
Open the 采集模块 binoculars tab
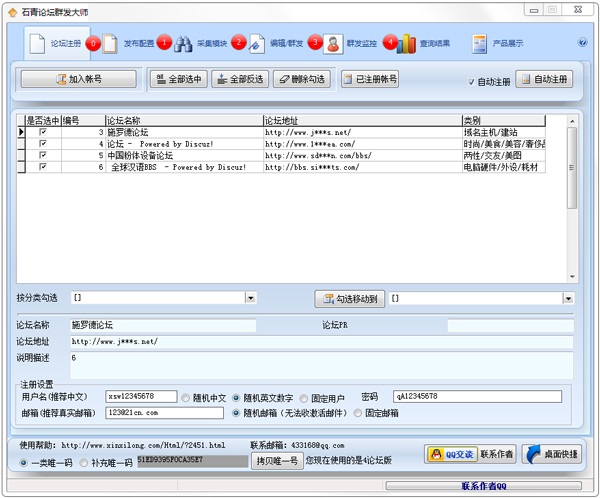[x=201, y=44]
